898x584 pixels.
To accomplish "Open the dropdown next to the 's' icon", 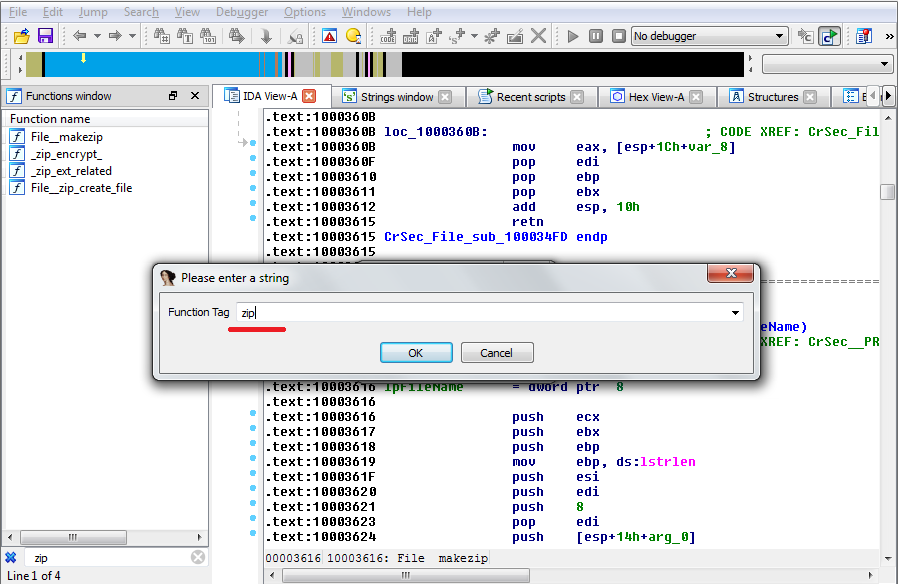I will tap(474, 36).
